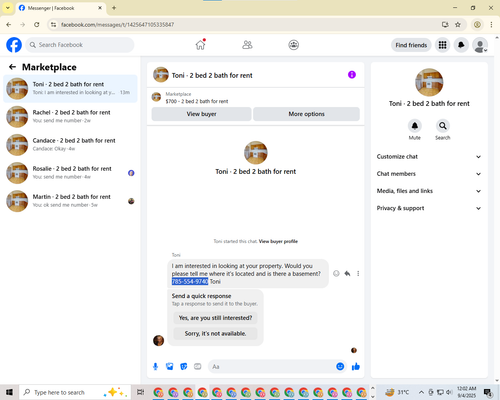The height and width of the screenshot is (400, 500).
Task: Go back from the Marketplace list
Action: pos(12,67)
